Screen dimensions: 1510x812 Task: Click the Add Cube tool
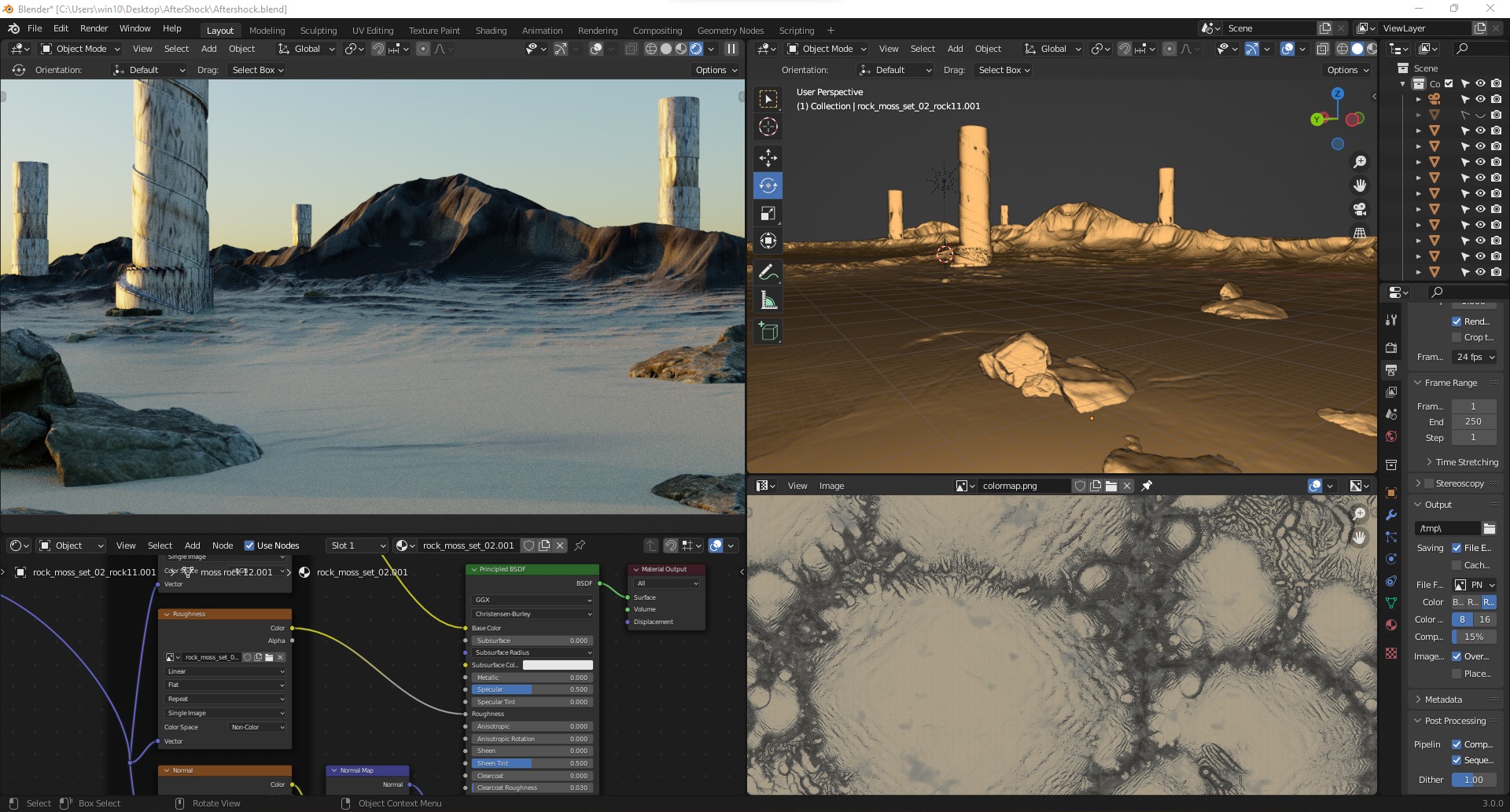click(x=768, y=332)
